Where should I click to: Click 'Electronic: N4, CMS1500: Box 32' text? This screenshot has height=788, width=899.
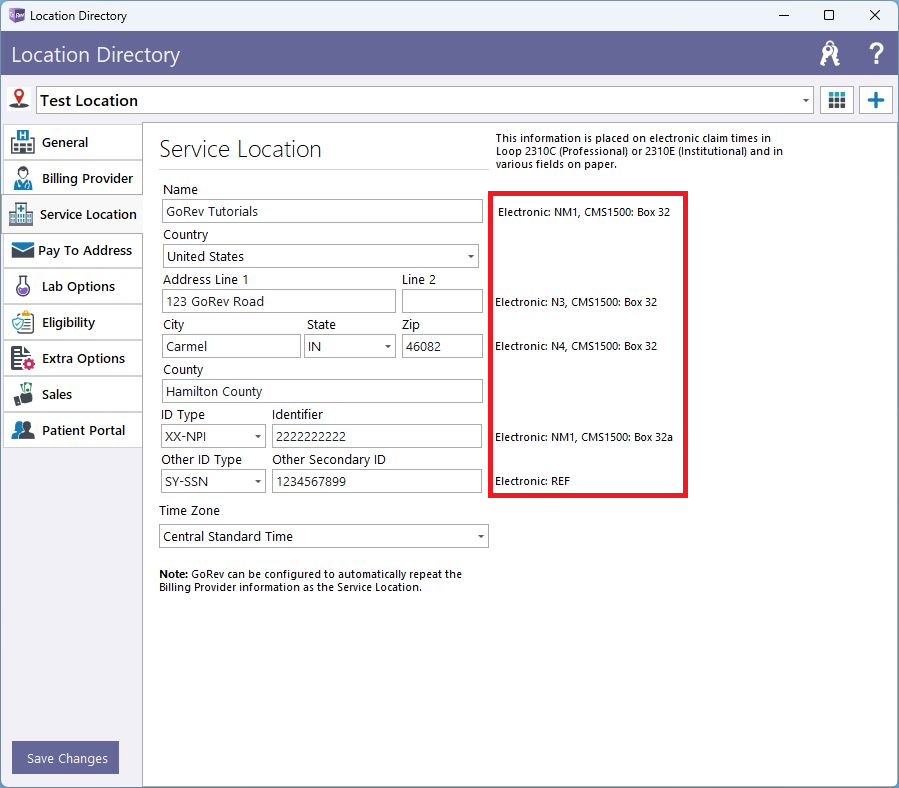576,346
